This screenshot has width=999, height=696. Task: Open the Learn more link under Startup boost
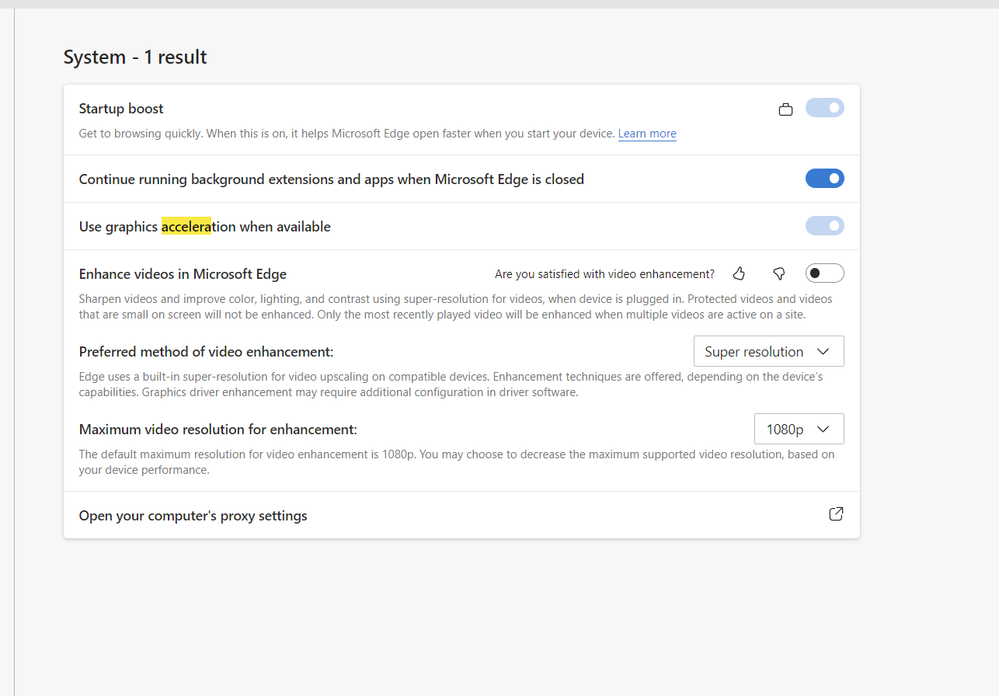(x=647, y=134)
